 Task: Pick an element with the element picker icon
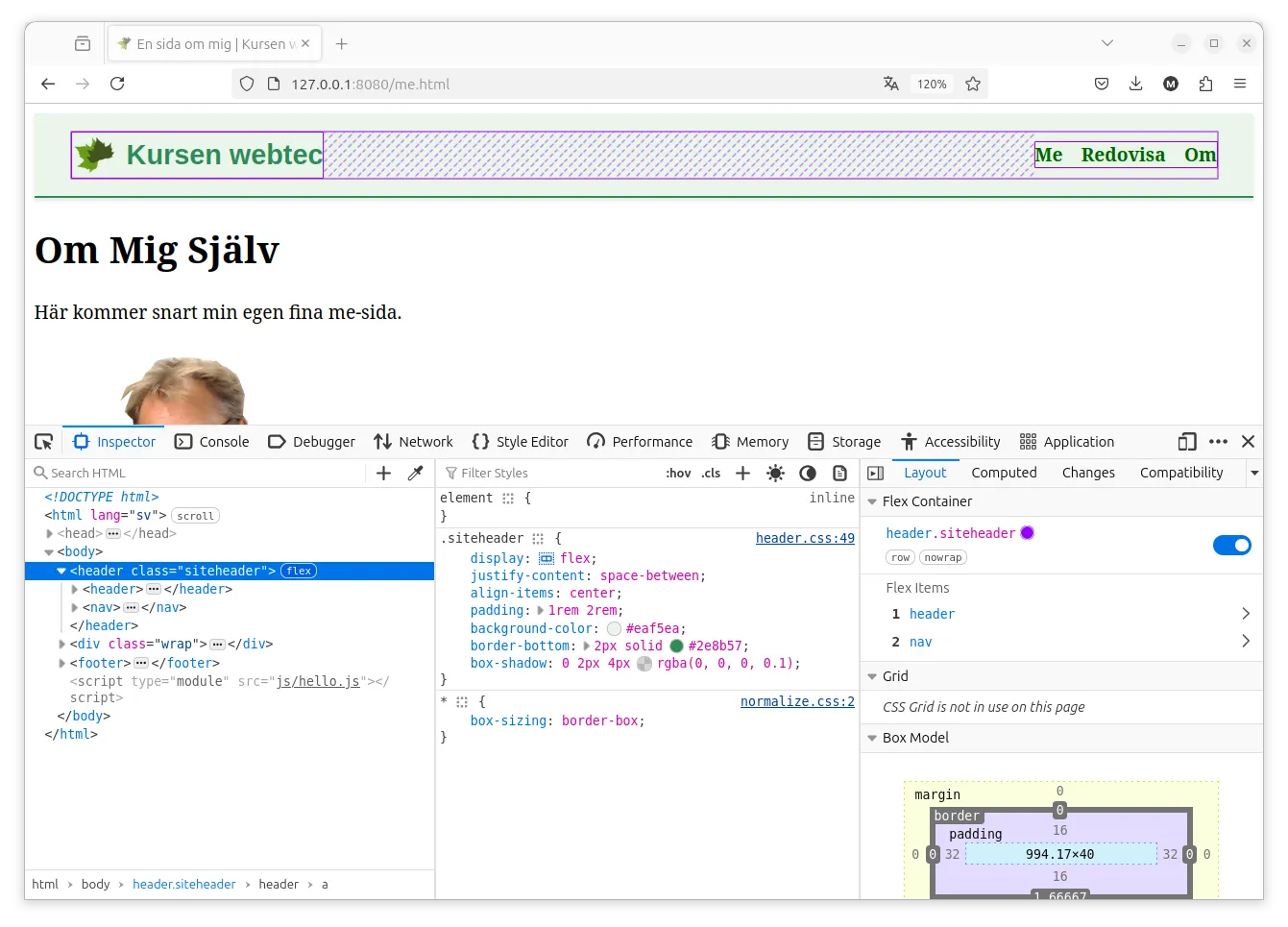[x=44, y=442]
